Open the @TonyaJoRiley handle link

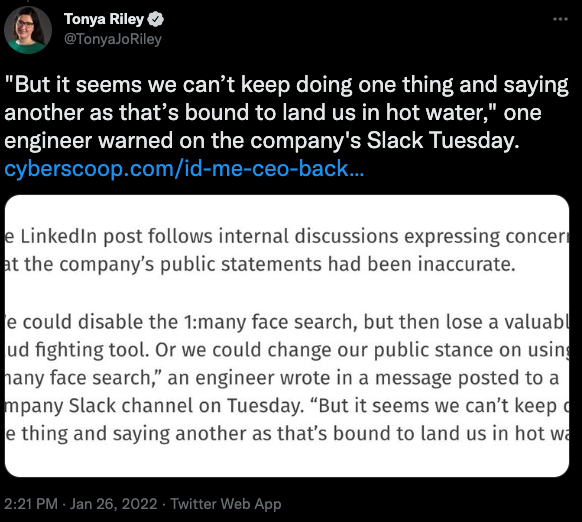[x=113, y=39]
